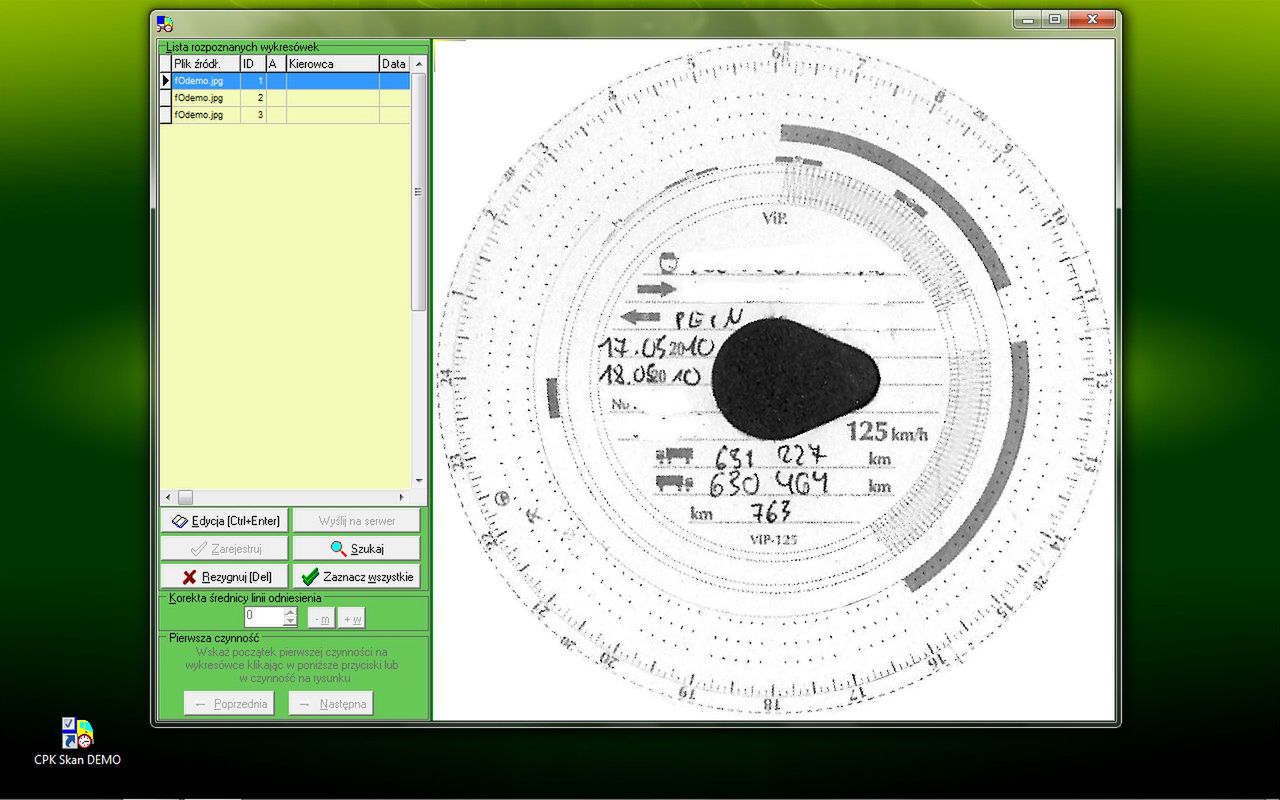Click the Rezygnuj (Del) button
1280x800 pixels.
click(x=224, y=577)
